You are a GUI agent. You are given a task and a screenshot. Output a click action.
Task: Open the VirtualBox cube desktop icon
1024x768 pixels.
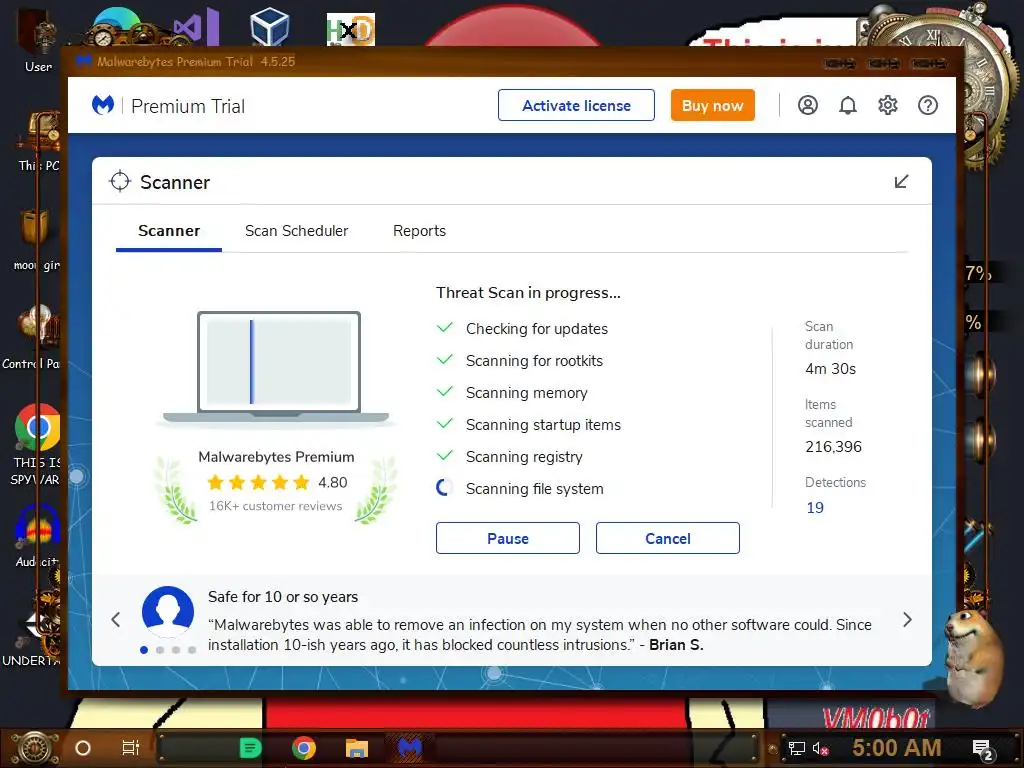(269, 26)
